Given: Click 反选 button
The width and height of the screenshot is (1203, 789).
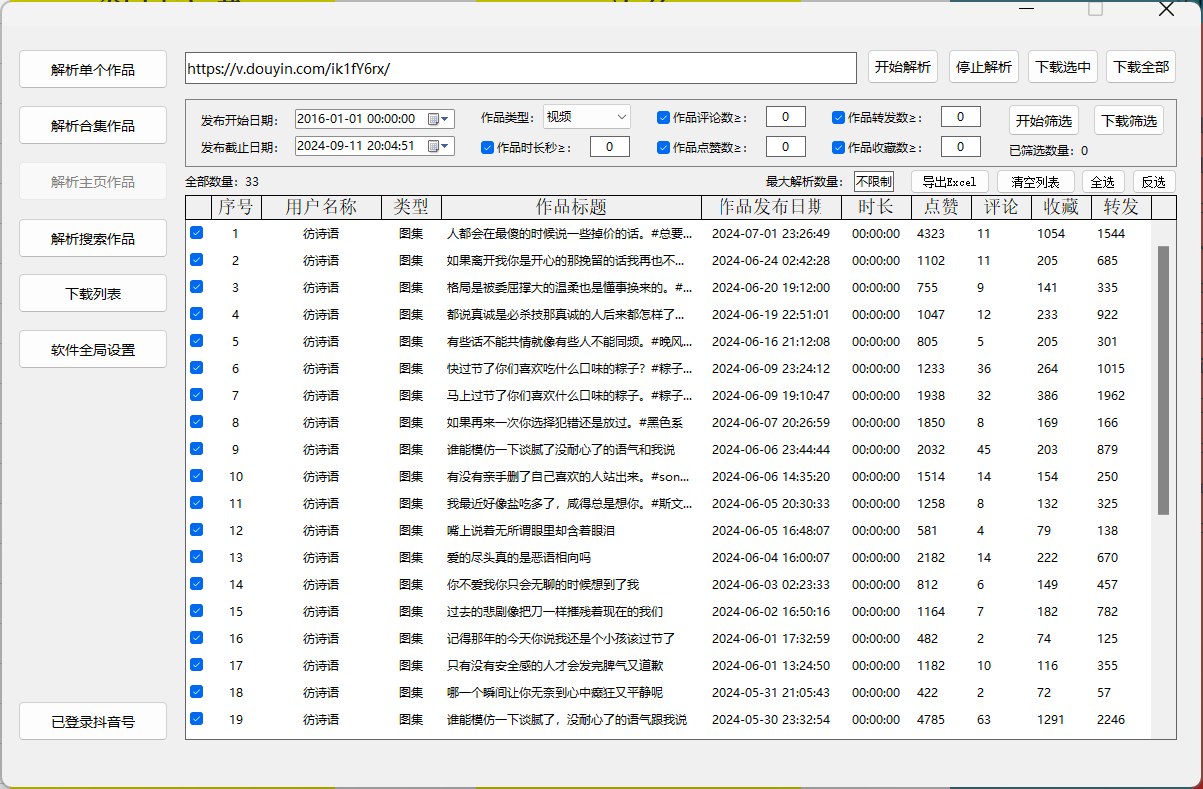Looking at the screenshot, I should [x=1153, y=182].
